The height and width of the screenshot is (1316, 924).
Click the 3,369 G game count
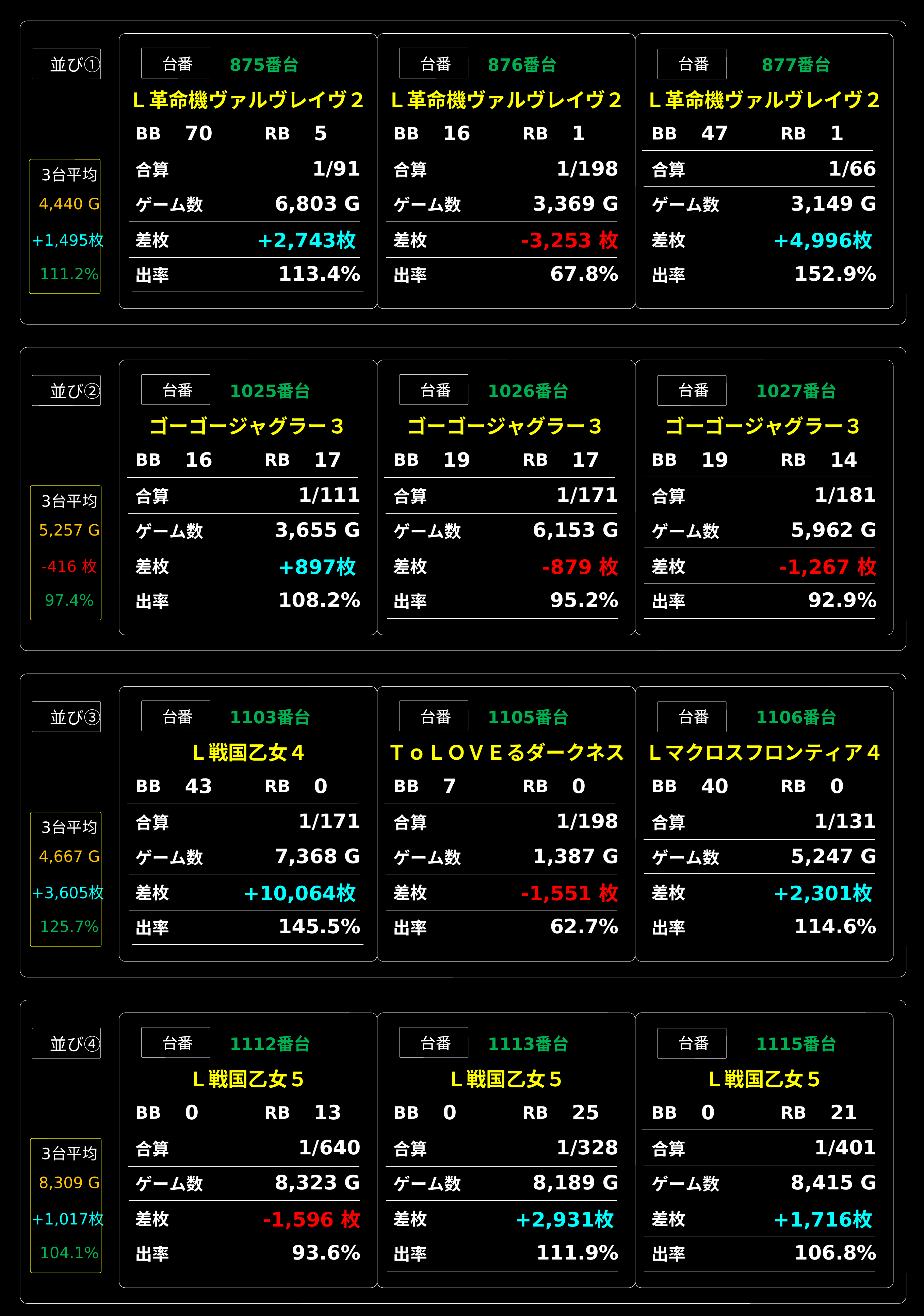coord(576,203)
